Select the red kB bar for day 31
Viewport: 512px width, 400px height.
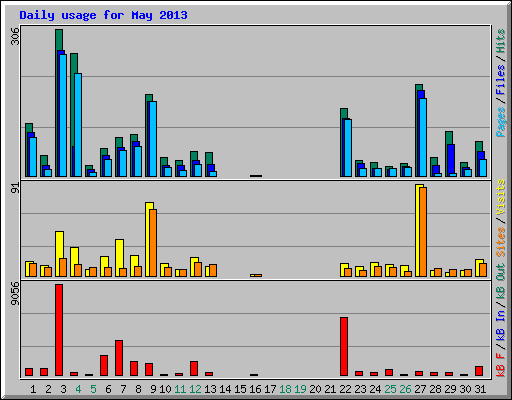point(479,371)
